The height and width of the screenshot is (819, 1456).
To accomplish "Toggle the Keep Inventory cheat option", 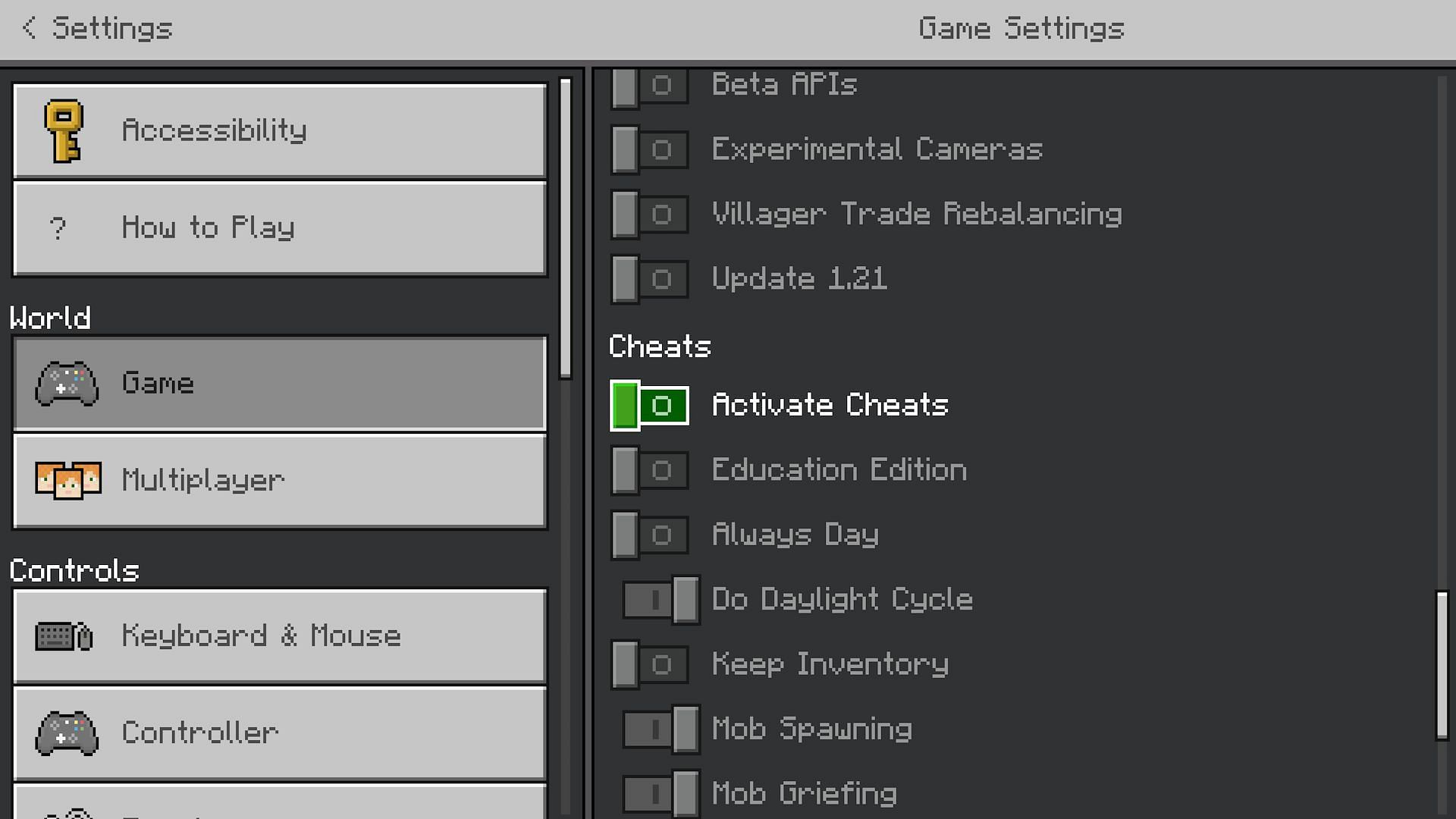I will [648, 664].
